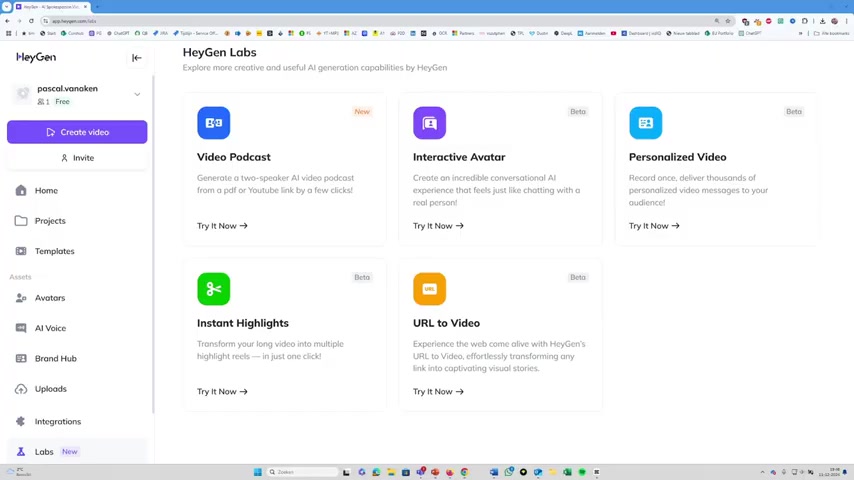Click the Avatars person icon
Viewport: 854px width, 480px height.
[x=21, y=298]
